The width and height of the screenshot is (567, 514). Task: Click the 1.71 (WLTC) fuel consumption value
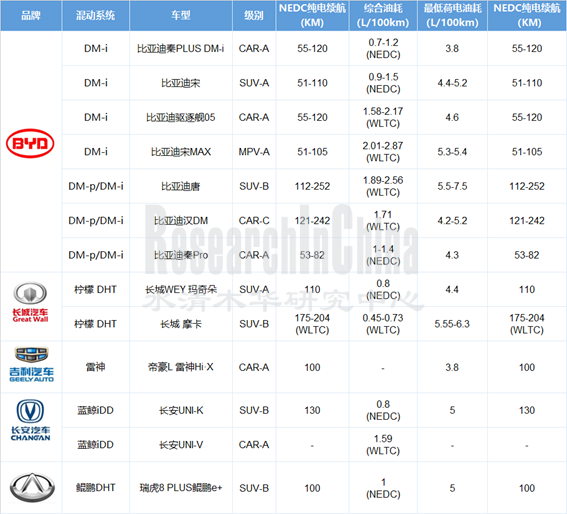[x=383, y=221]
